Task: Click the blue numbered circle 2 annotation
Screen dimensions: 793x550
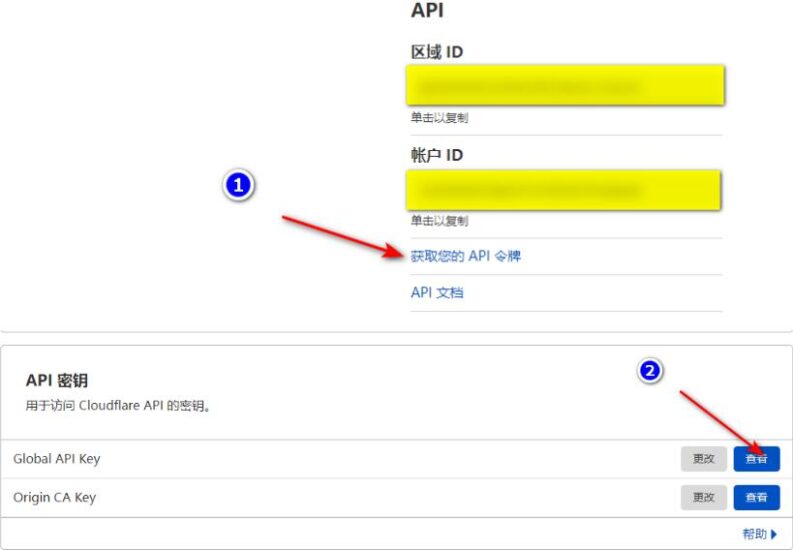Action: pos(650,371)
